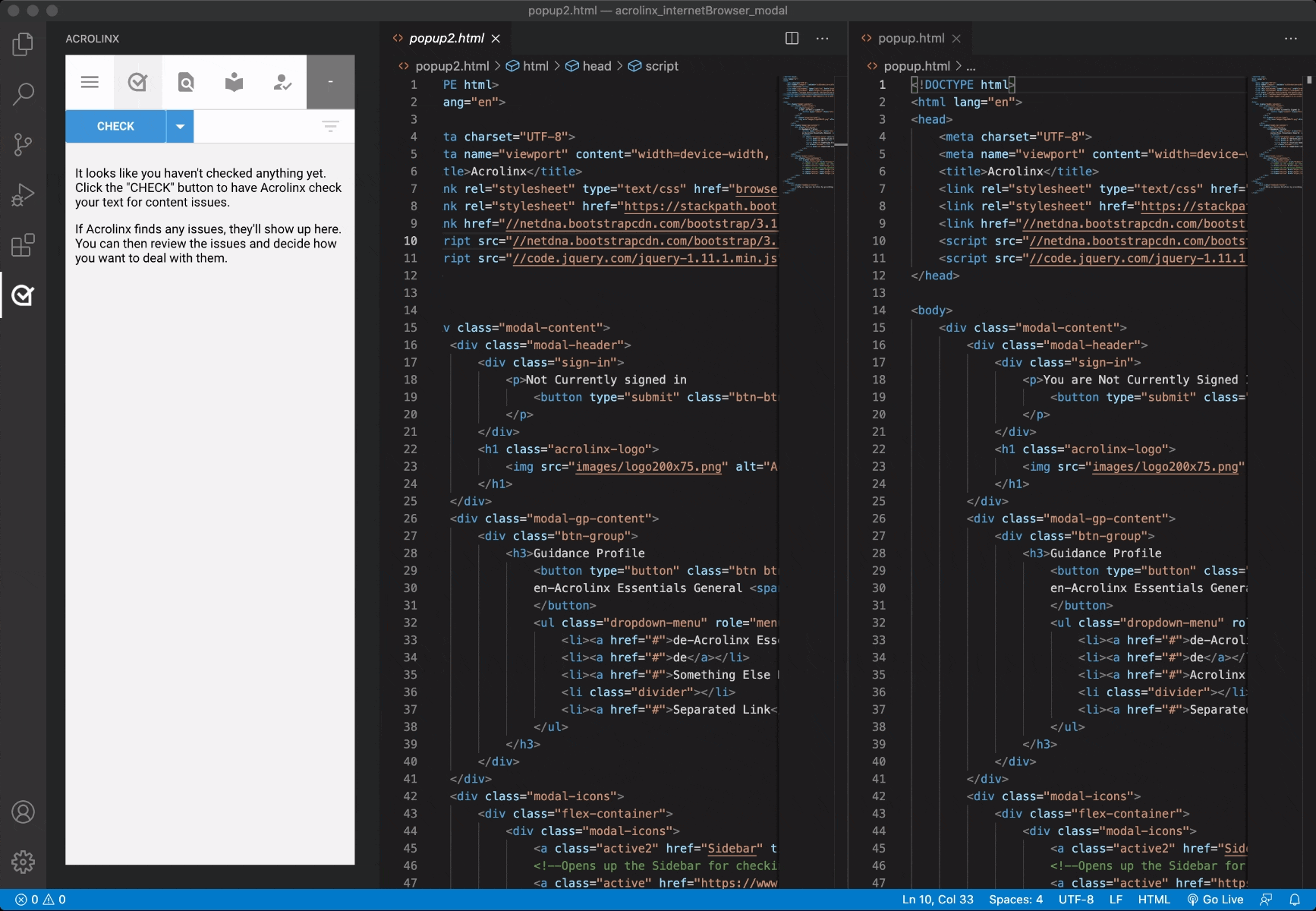Viewport: 1316px width, 911px height.
Task: Open Source Control view
Action: click(x=23, y=144)
